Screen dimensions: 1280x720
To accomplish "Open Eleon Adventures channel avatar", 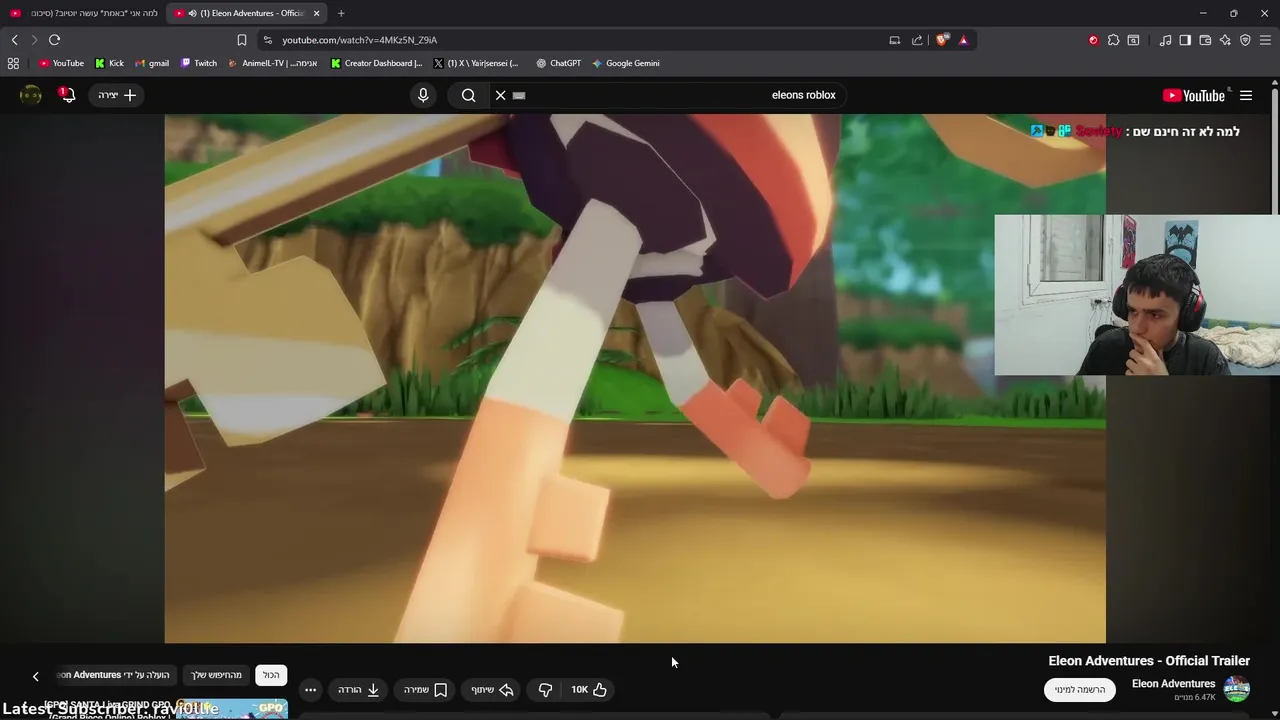I will point(1237,689).
